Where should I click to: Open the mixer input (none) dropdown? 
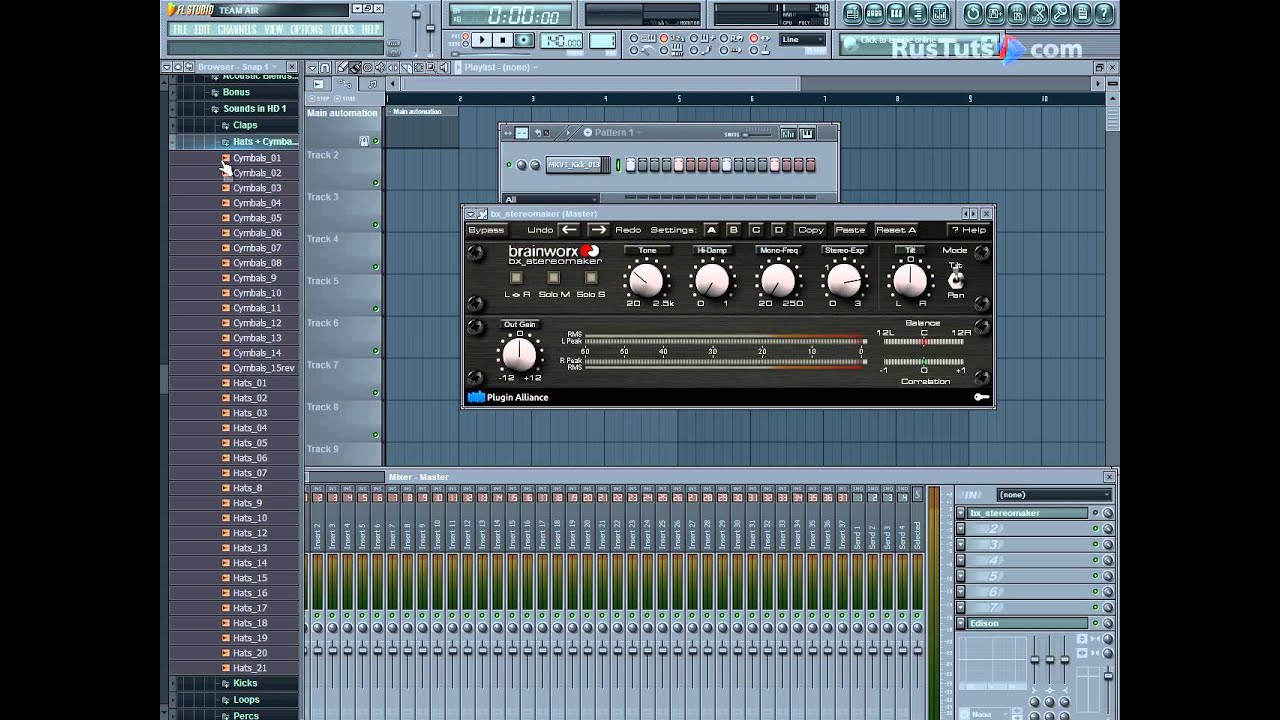tap(1054, 495)
